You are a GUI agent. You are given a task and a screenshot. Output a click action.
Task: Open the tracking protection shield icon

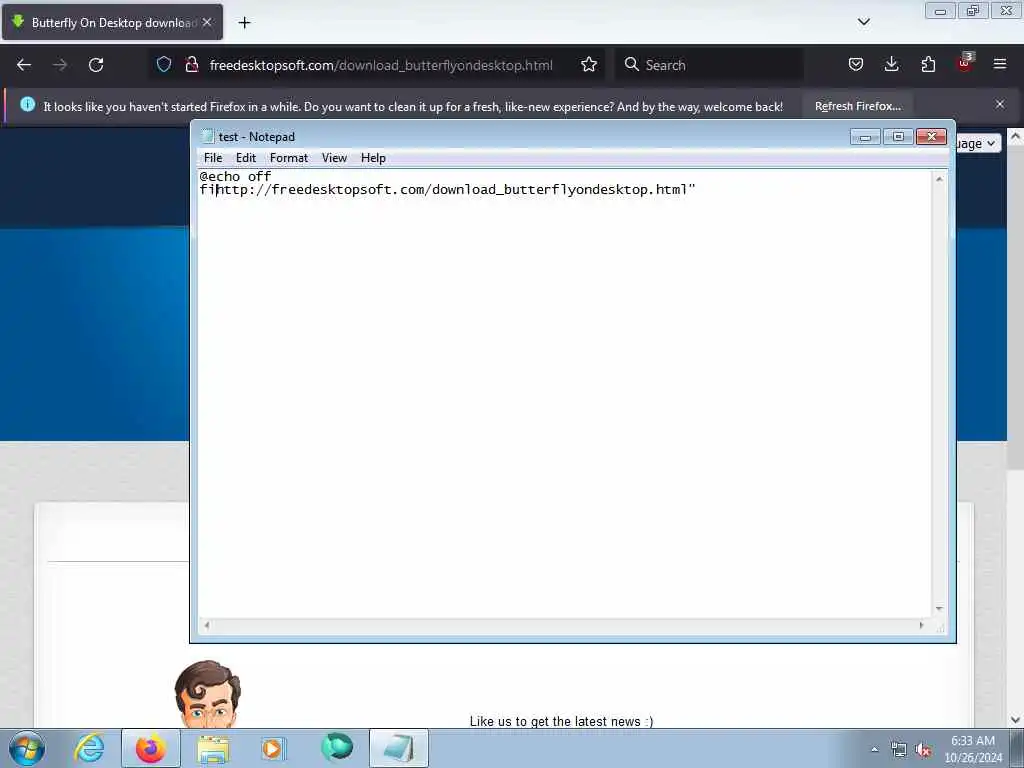(164, 64)
